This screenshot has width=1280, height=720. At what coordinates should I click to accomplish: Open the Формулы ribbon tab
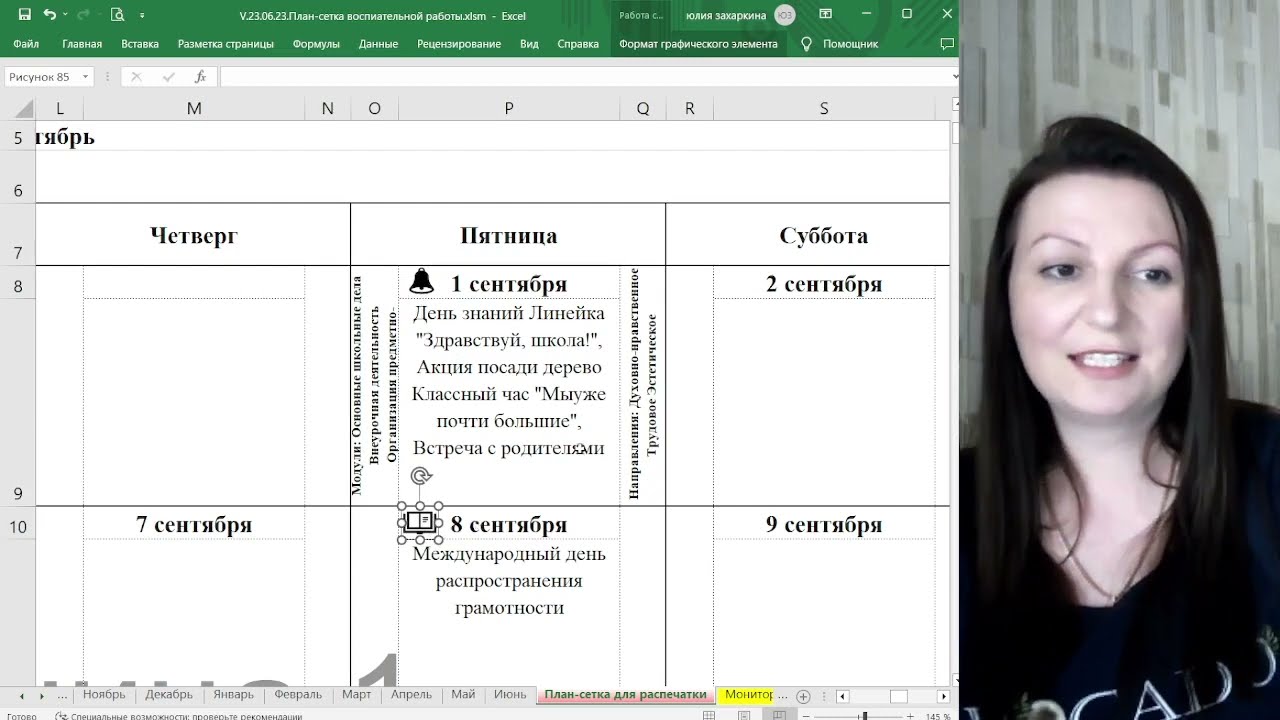tap(316, 44)
